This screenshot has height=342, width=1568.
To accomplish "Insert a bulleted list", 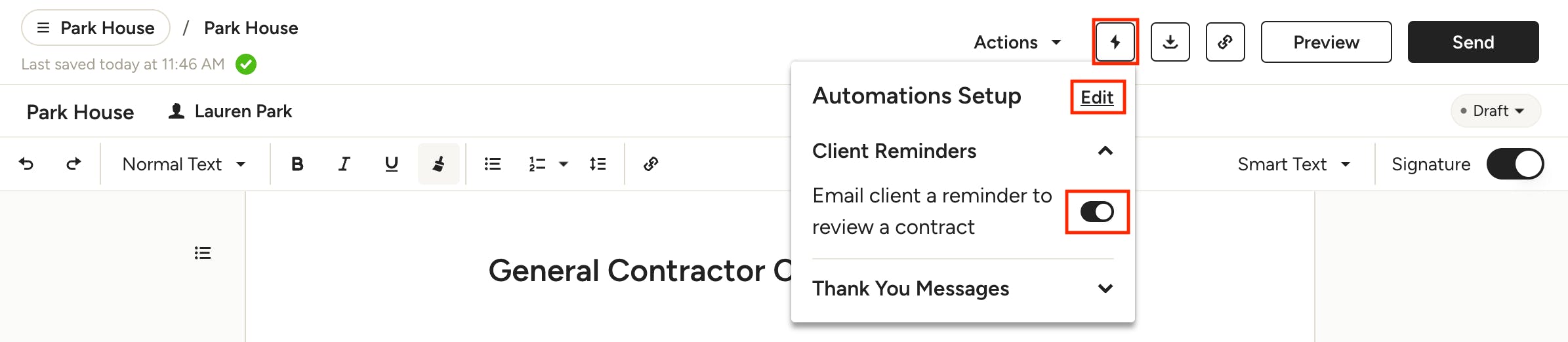I will point(492,164).
